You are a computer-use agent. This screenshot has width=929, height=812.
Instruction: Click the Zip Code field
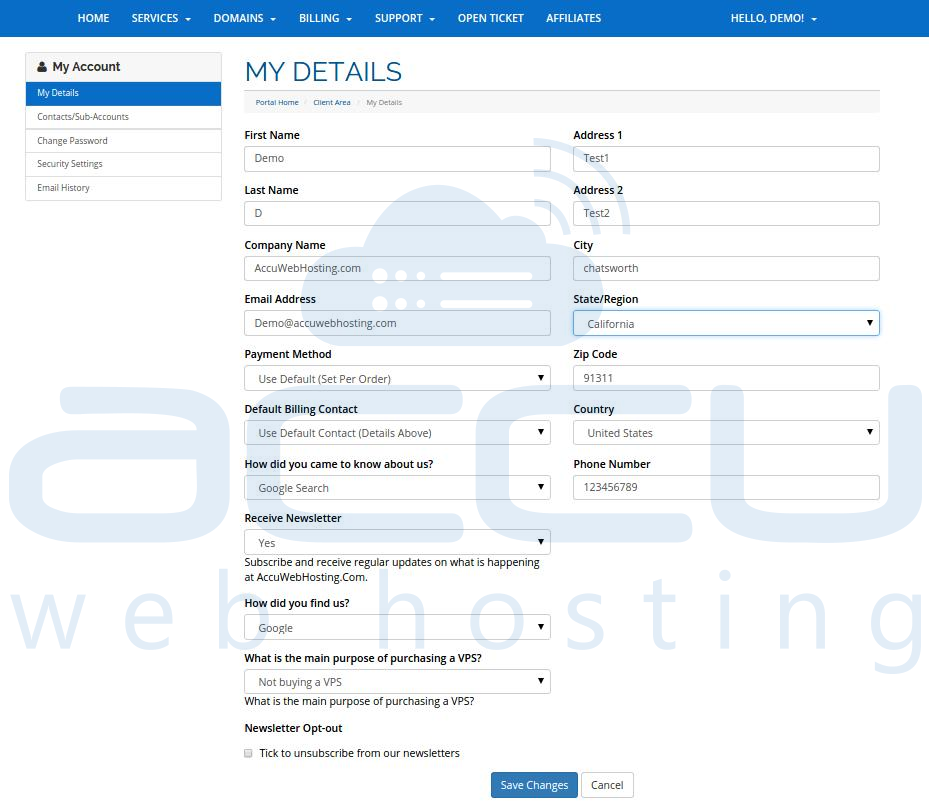(x=726, y=378)
